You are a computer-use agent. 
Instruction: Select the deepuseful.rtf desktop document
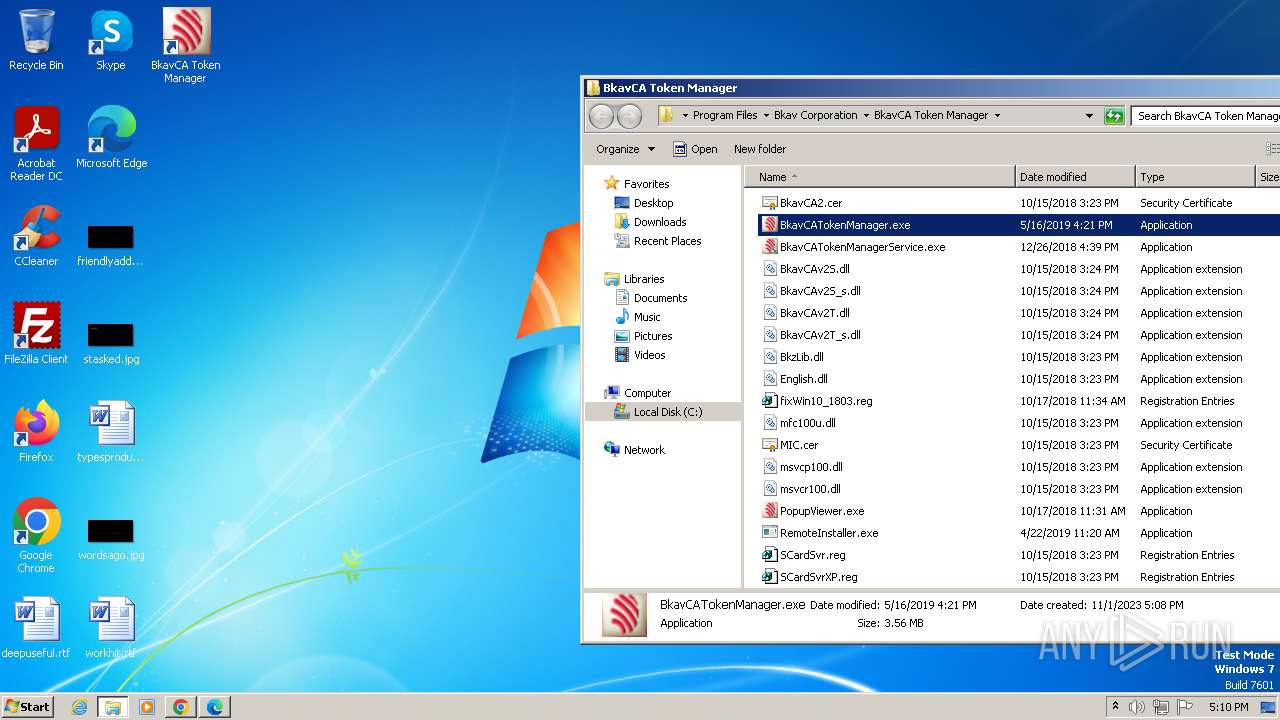click(x=36, y=628)
